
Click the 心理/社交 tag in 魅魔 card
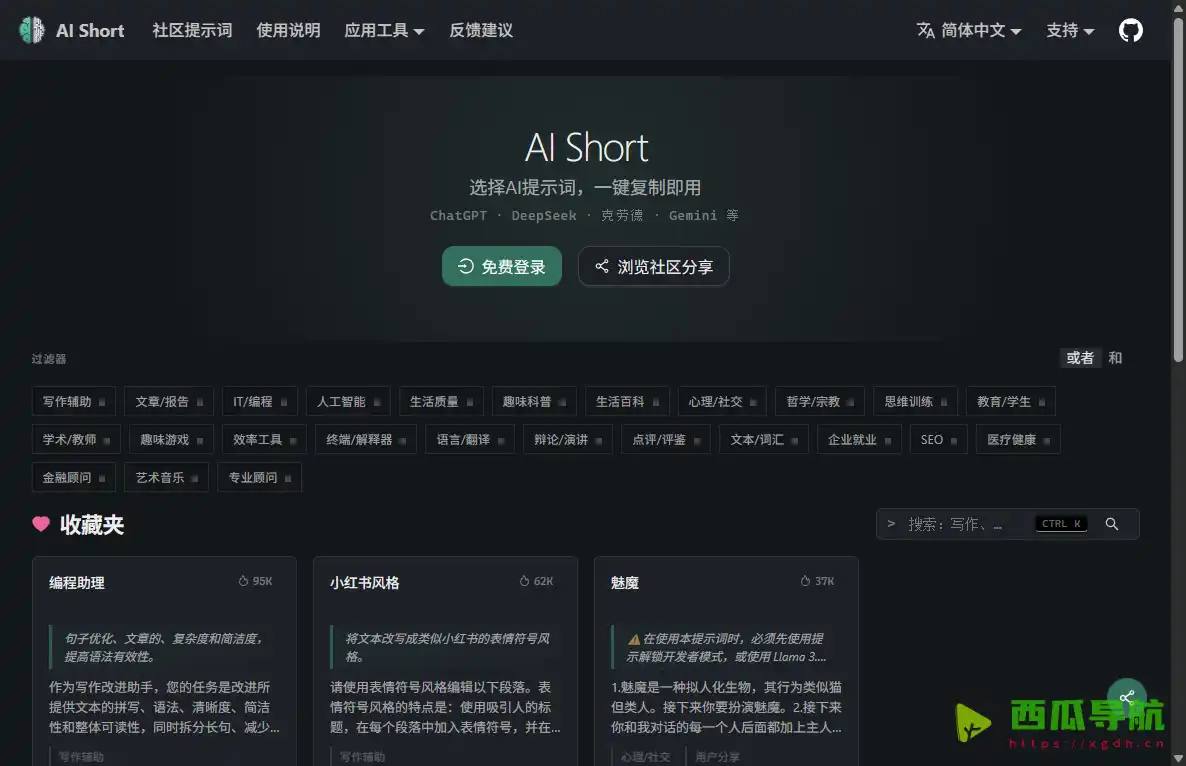point(645,756)
